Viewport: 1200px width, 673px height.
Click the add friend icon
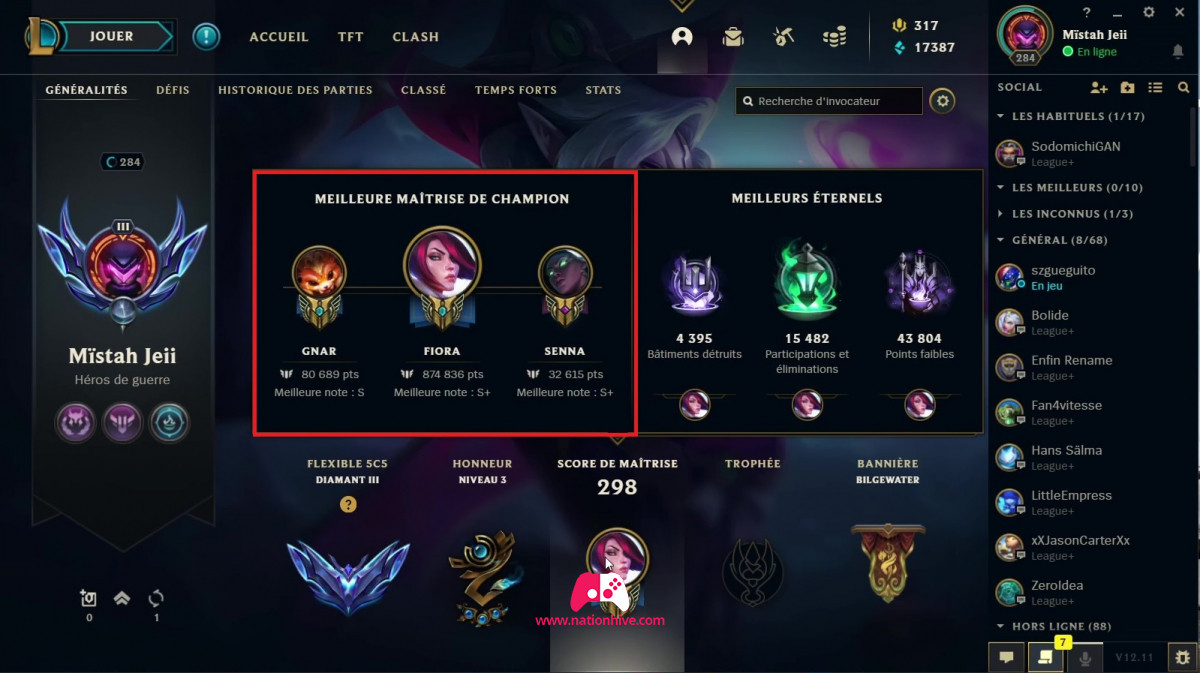tap(1099, 88)
